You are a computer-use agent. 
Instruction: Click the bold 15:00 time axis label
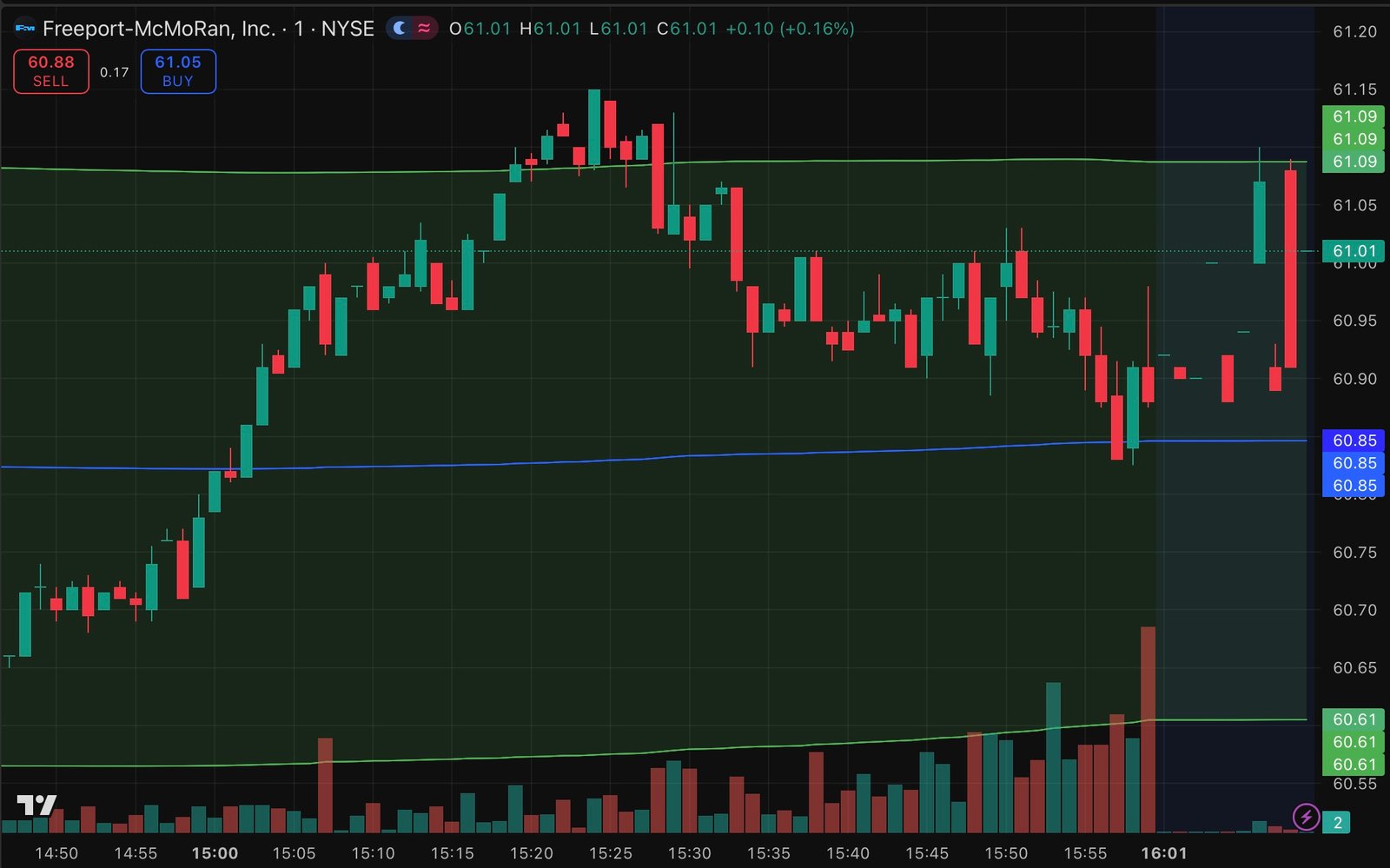(x=215, y=853)
